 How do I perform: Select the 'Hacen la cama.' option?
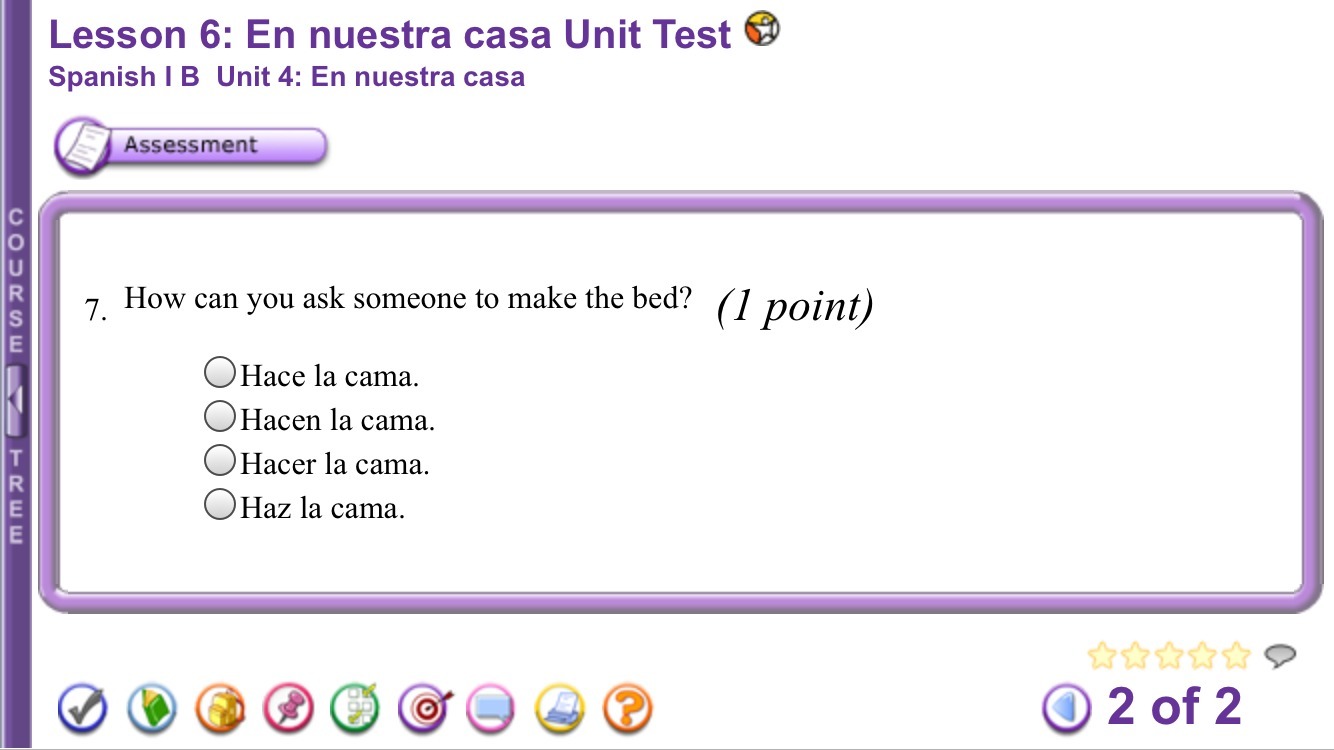(219, 418)
